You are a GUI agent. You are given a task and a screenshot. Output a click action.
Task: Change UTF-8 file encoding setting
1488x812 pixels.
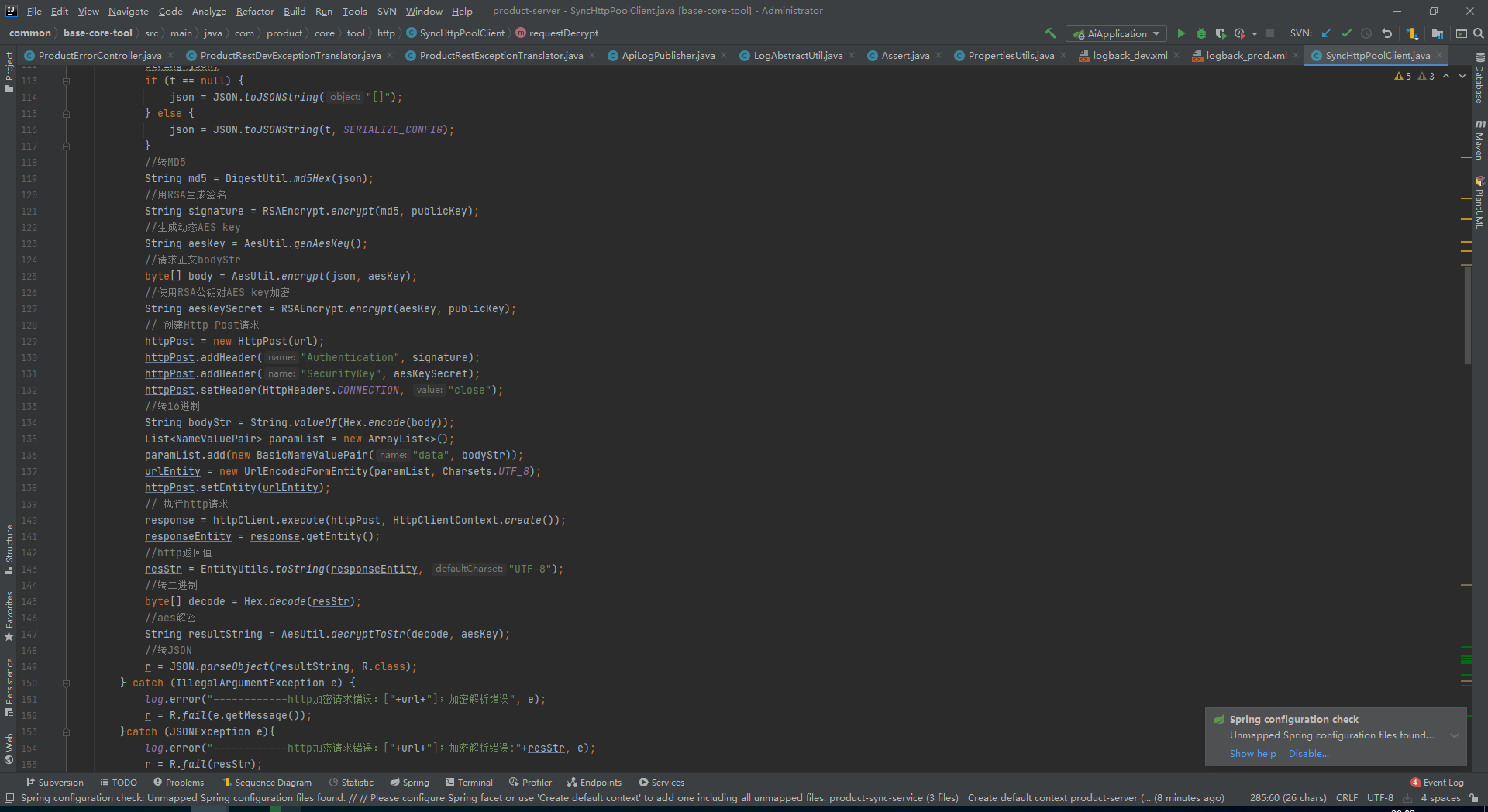click(1380, 798)
